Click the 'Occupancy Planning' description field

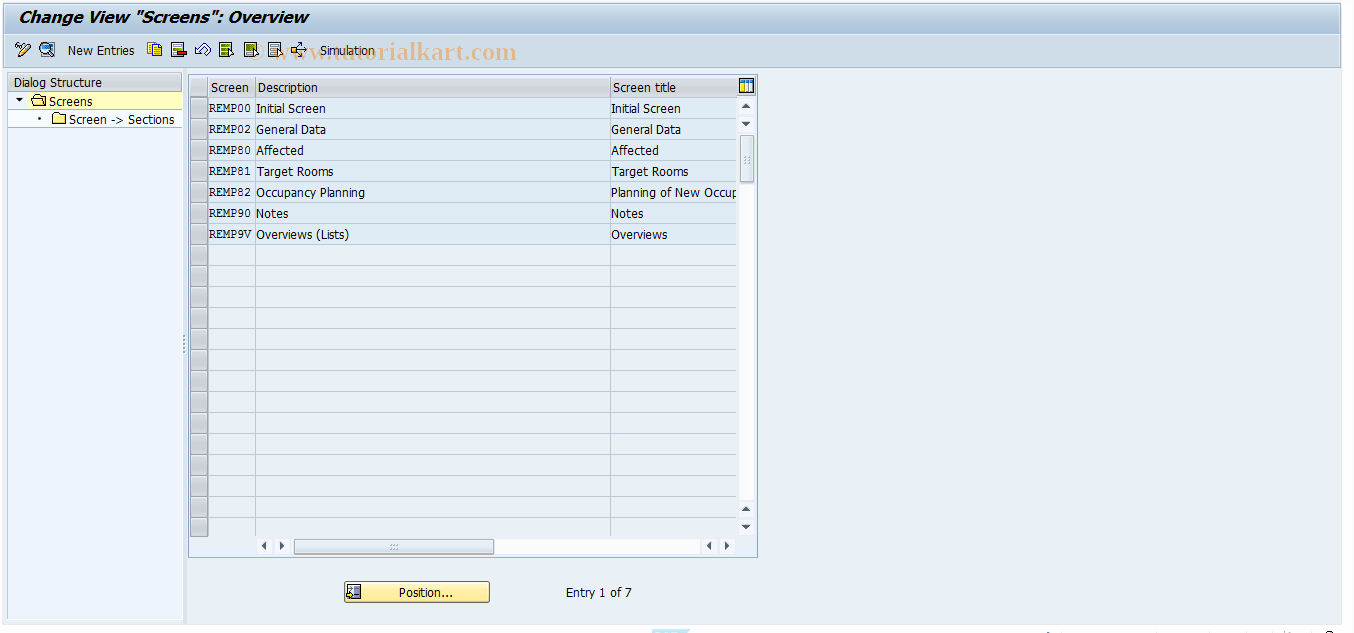tap(433, 192)
